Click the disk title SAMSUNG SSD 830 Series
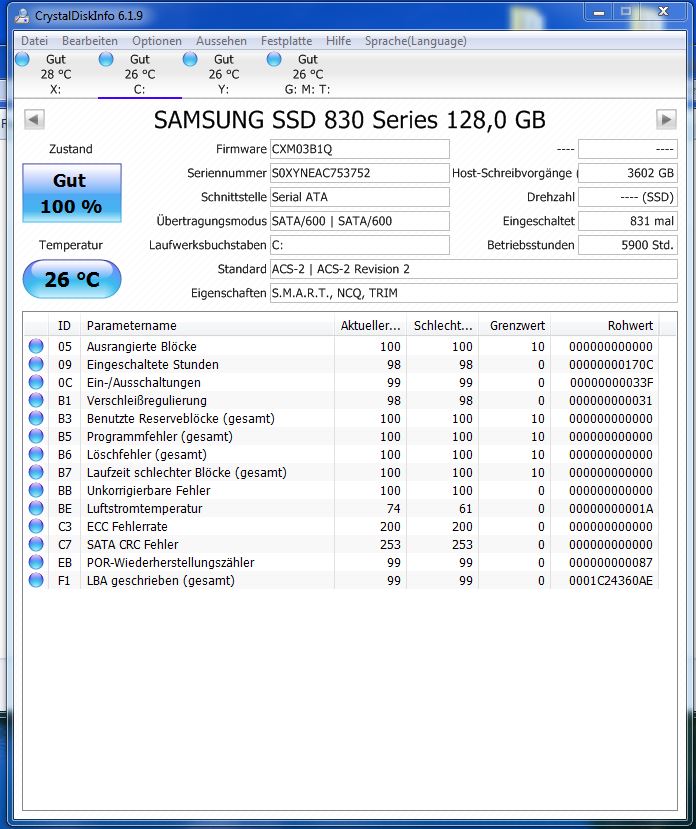Image resolution: width=696 pixels, height=829 pixels. [x=350, y=119]
